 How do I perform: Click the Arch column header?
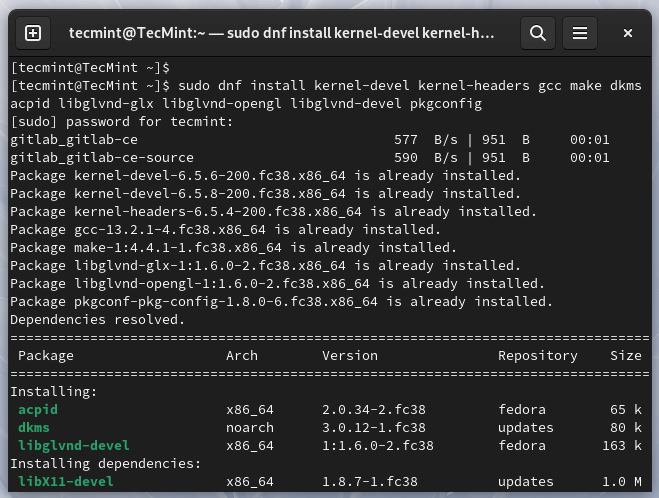click(242, 356)
